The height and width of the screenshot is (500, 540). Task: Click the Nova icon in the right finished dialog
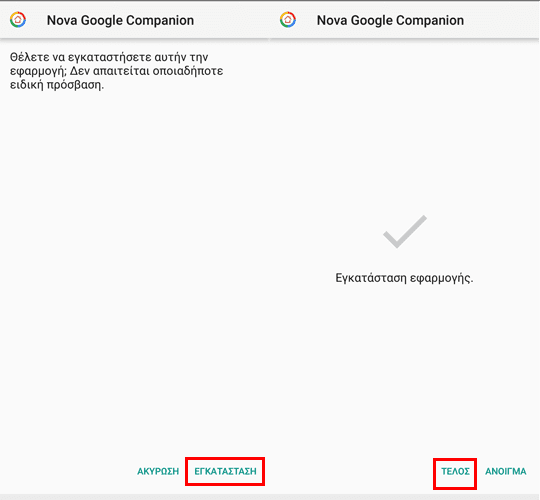288,20
